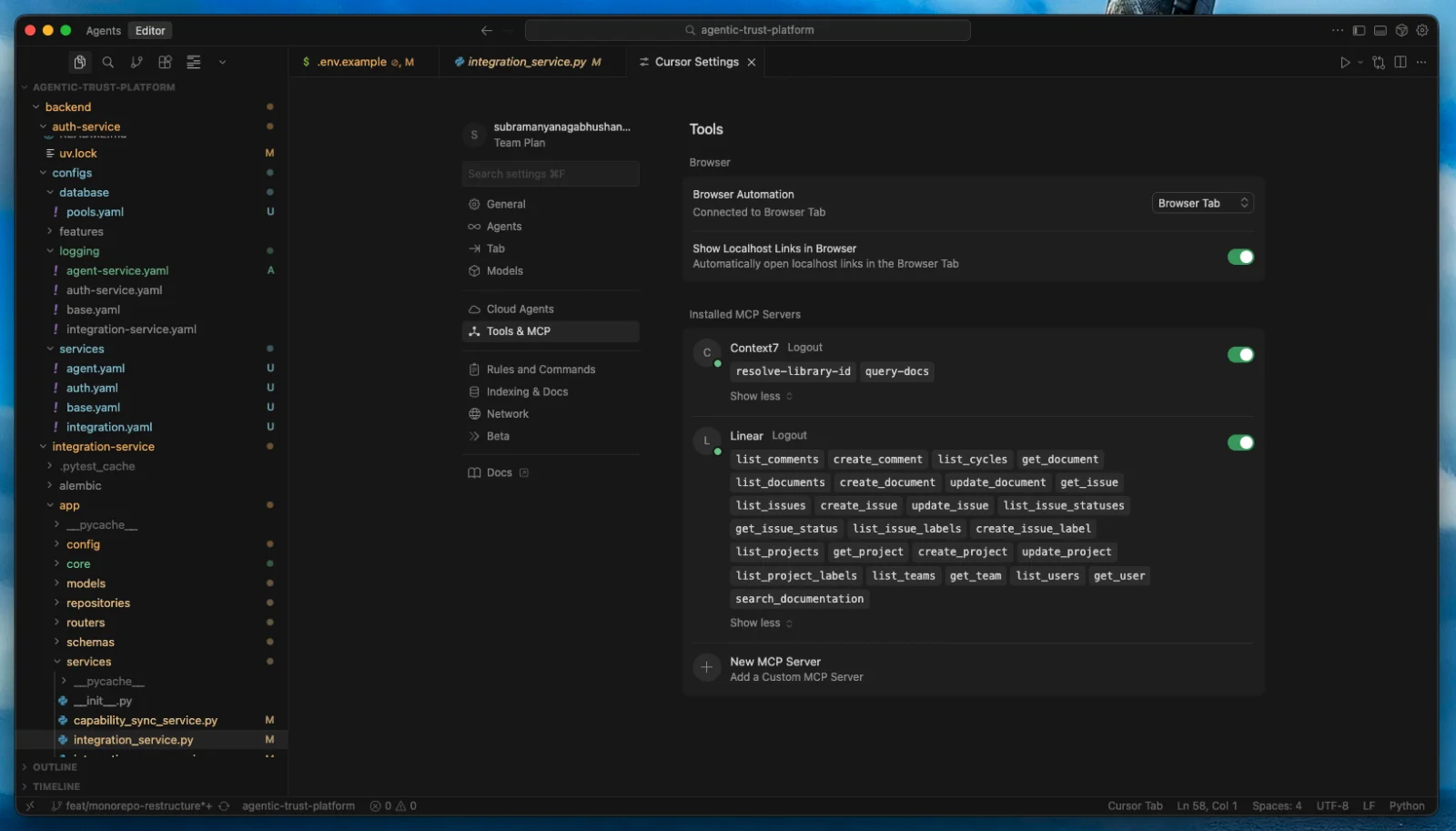1456x831 pixels.
Task: Click the feat/monorepo-restructure branch in status bar
Action: click(131, 806)
